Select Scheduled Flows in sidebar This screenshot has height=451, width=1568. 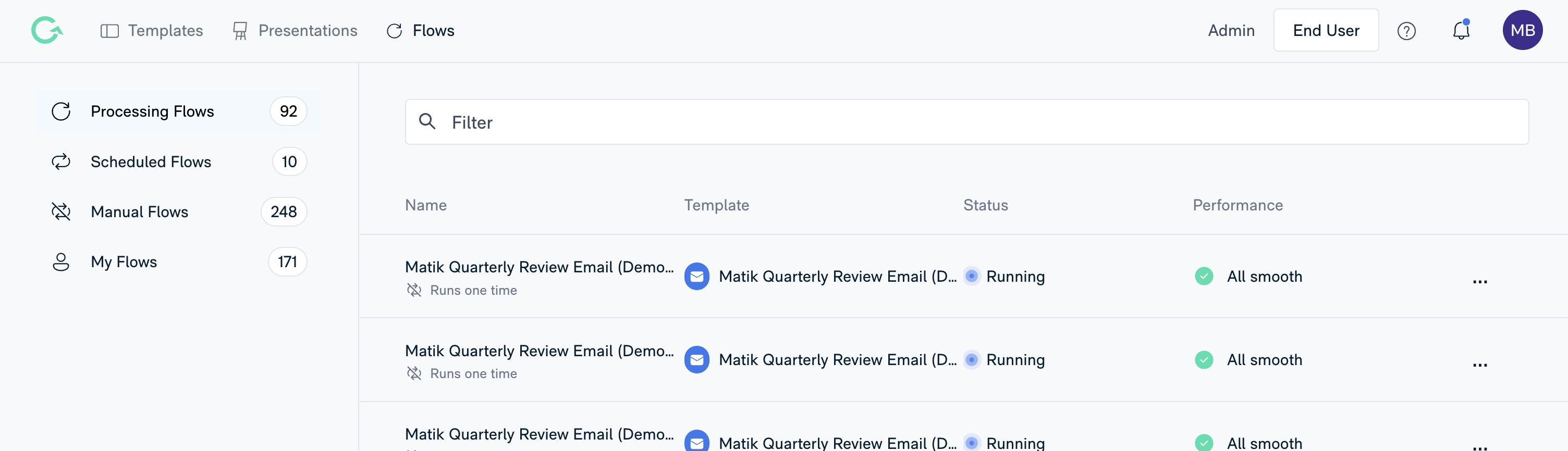tap(178, 161)
